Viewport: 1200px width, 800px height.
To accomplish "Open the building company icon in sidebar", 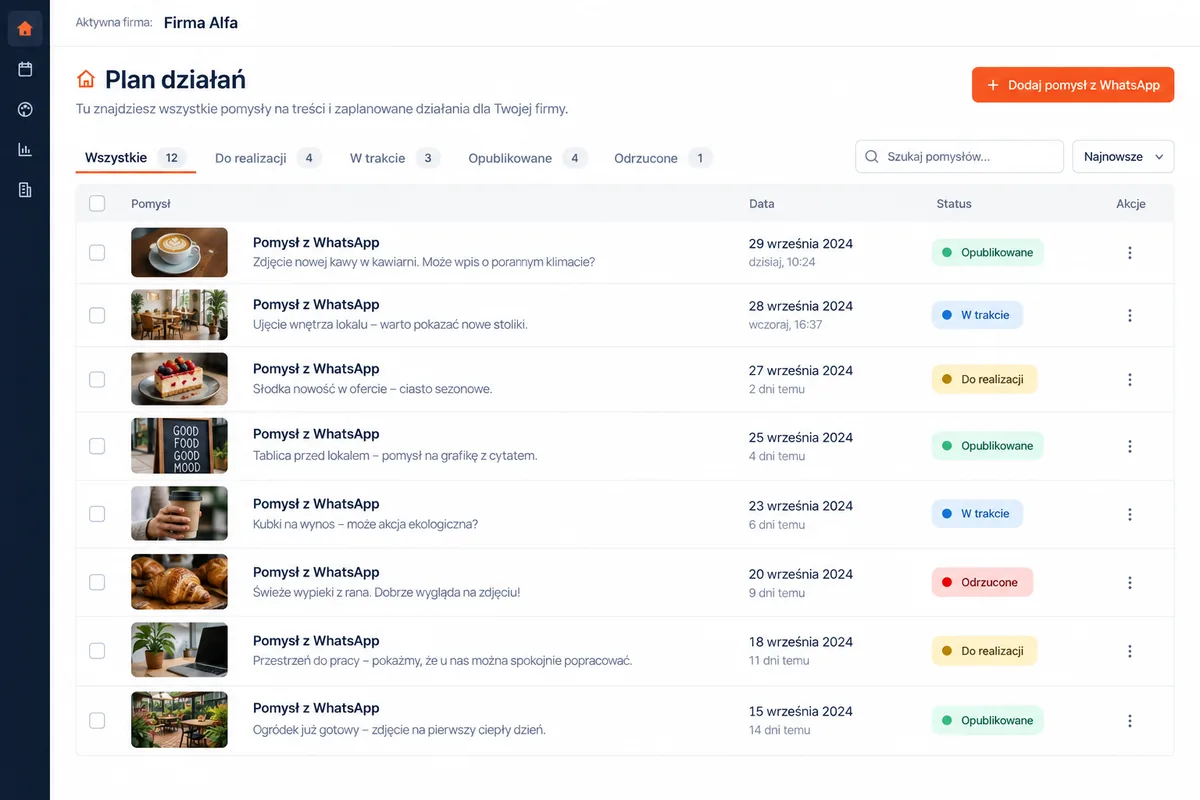I will [x=25, y=190].
